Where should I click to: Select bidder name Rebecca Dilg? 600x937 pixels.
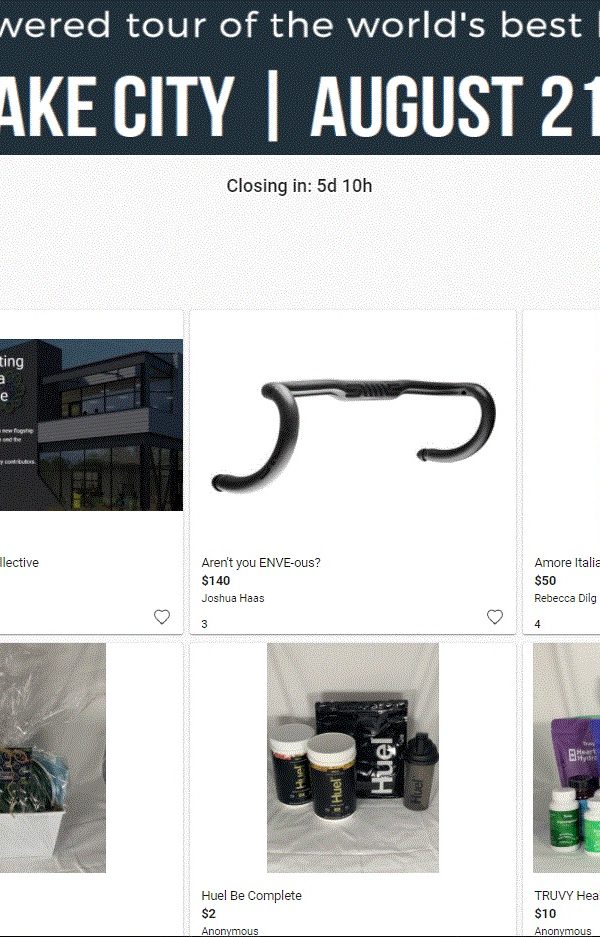[x=565, y=598]
